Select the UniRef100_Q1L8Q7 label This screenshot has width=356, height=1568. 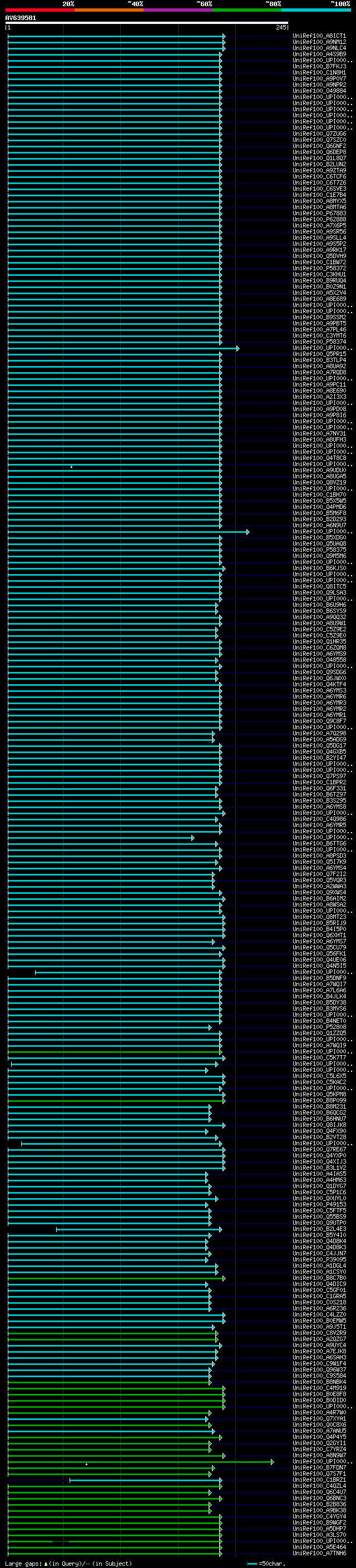point(319,159)
